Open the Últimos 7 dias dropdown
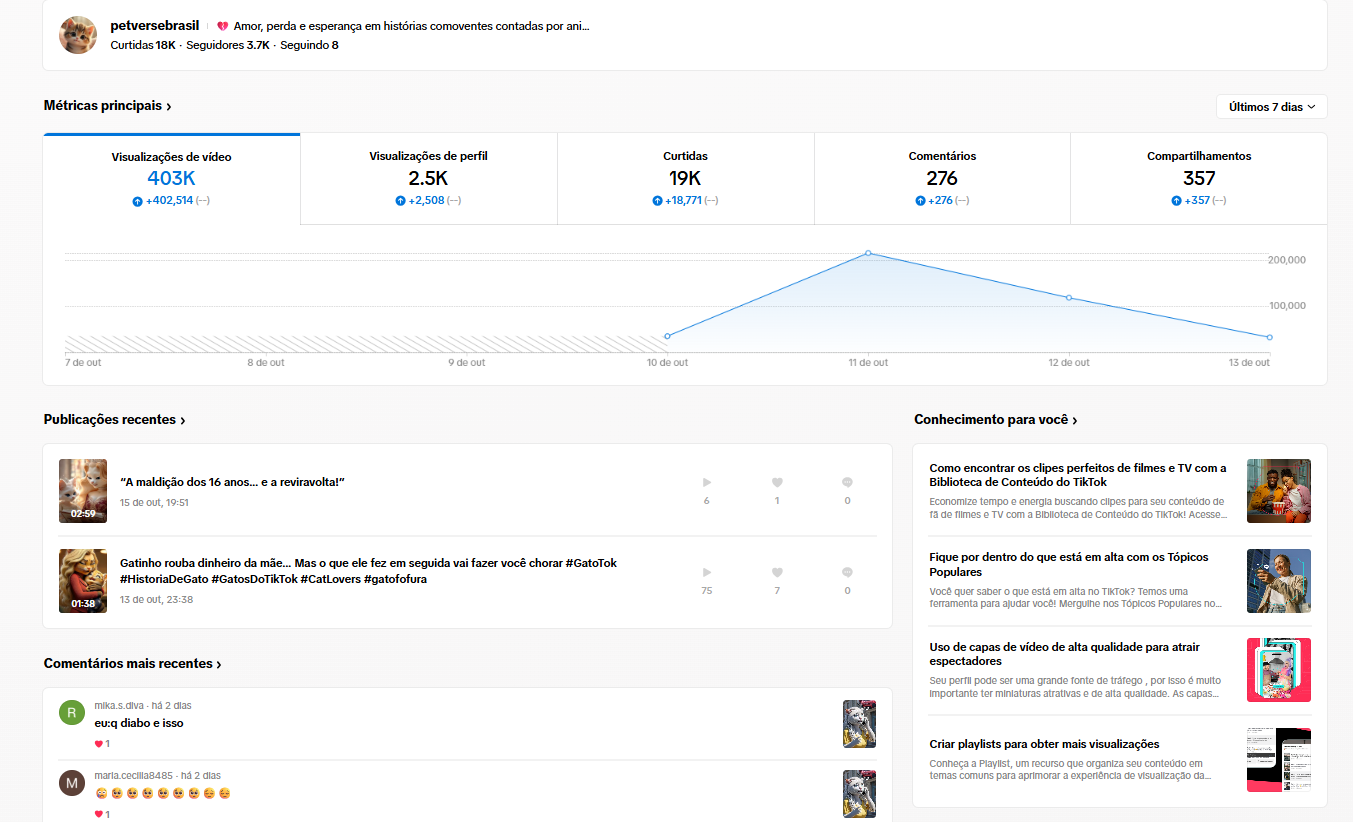1353x822 pixels. coord(1271,107)
